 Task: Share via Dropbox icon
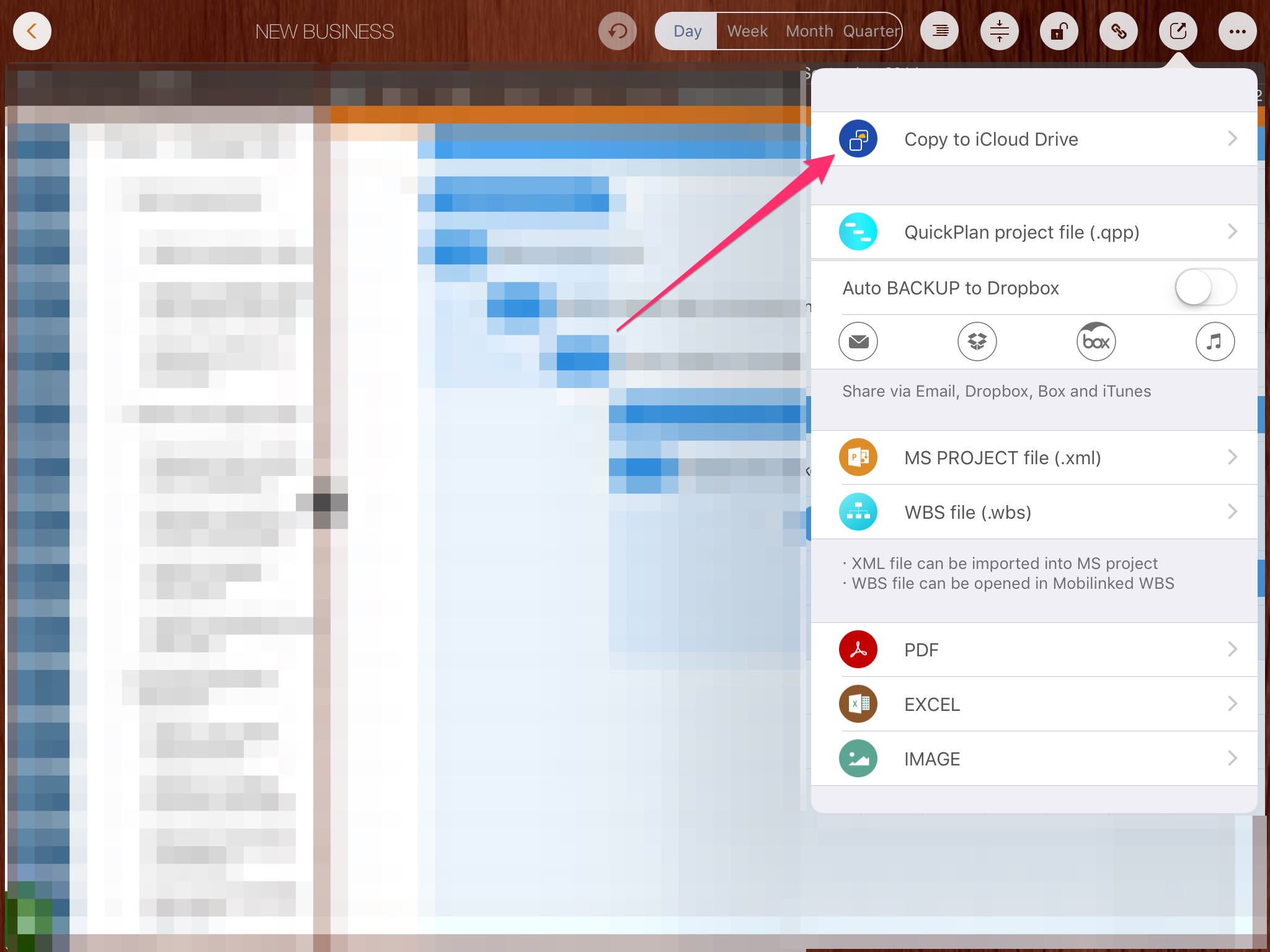[x=977, y=342]
